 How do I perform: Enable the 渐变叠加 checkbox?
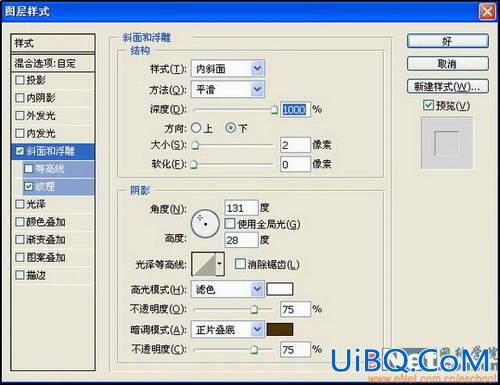click(x=20, y=239)
